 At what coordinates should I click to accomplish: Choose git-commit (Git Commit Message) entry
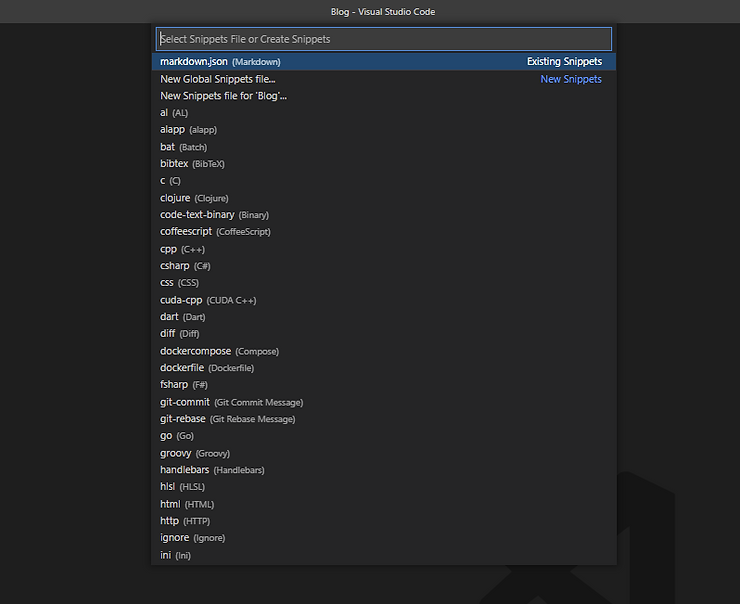[x=231, y=402]
